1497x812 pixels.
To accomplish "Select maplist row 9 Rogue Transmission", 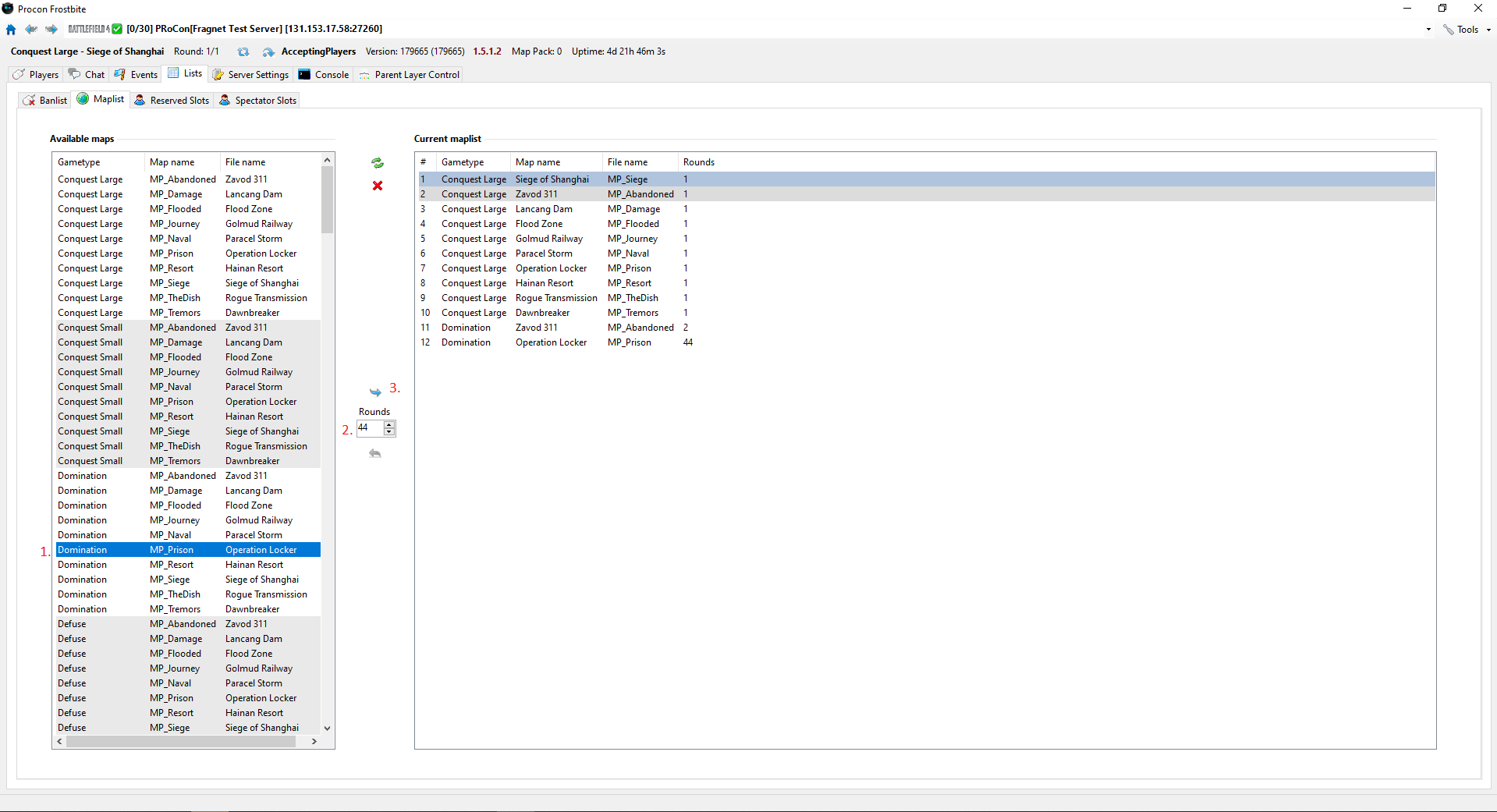I will coord(926,298).
